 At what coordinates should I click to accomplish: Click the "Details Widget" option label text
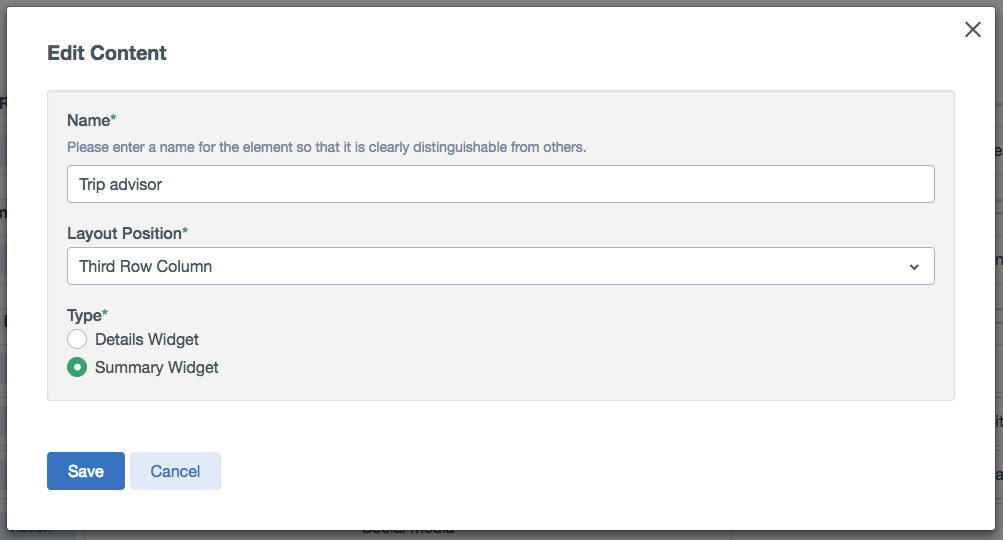tap(146, 339)
